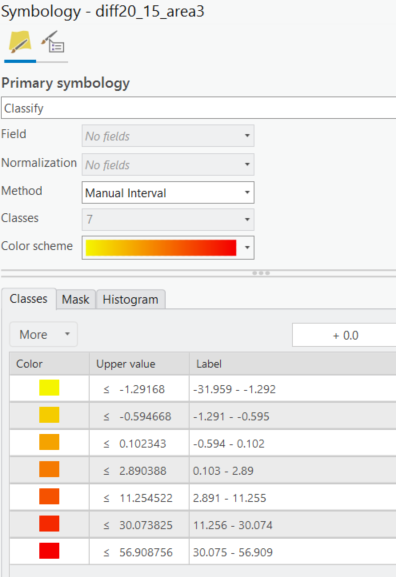Click the label -1.291 - -0.595
Viewport: 396px width, 577px height.
(x=231, y=417)
